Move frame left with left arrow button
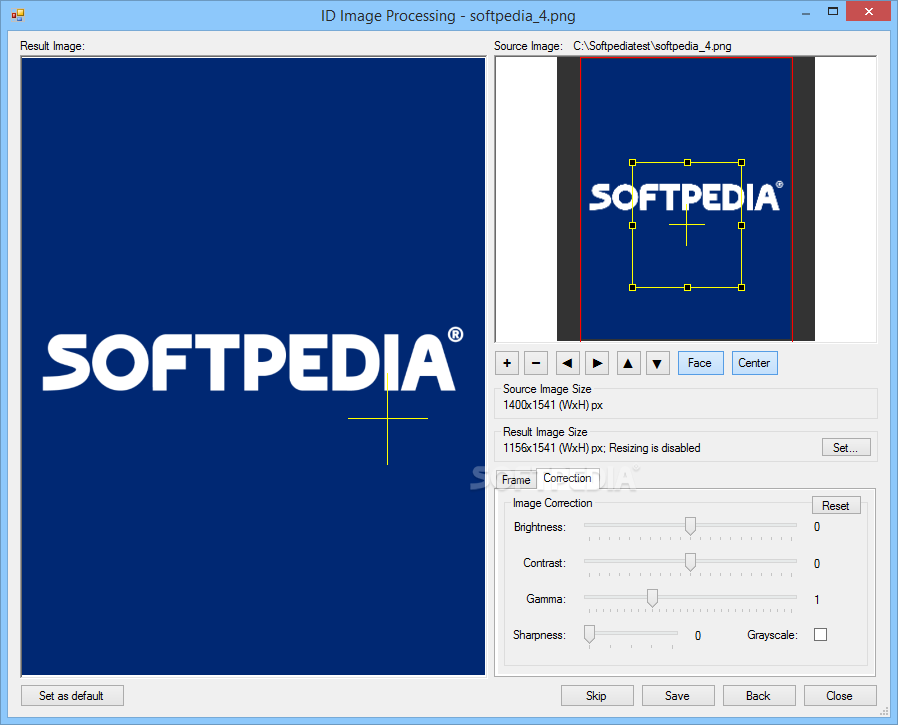 click(x=568, y=363)
